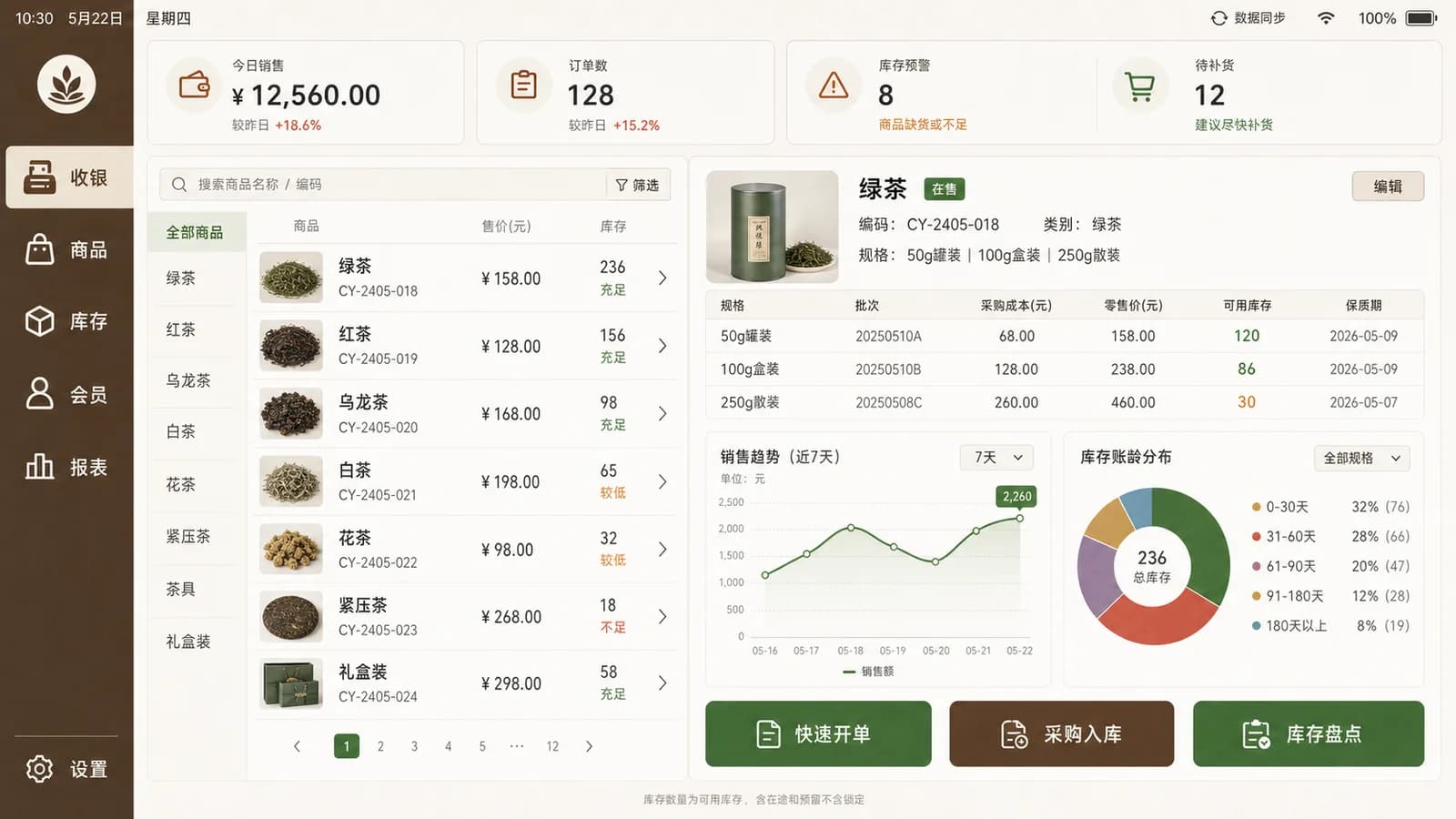Screen dimensions: 1456x819
Task: Go to previous page arrow
Action: point(297,746)
